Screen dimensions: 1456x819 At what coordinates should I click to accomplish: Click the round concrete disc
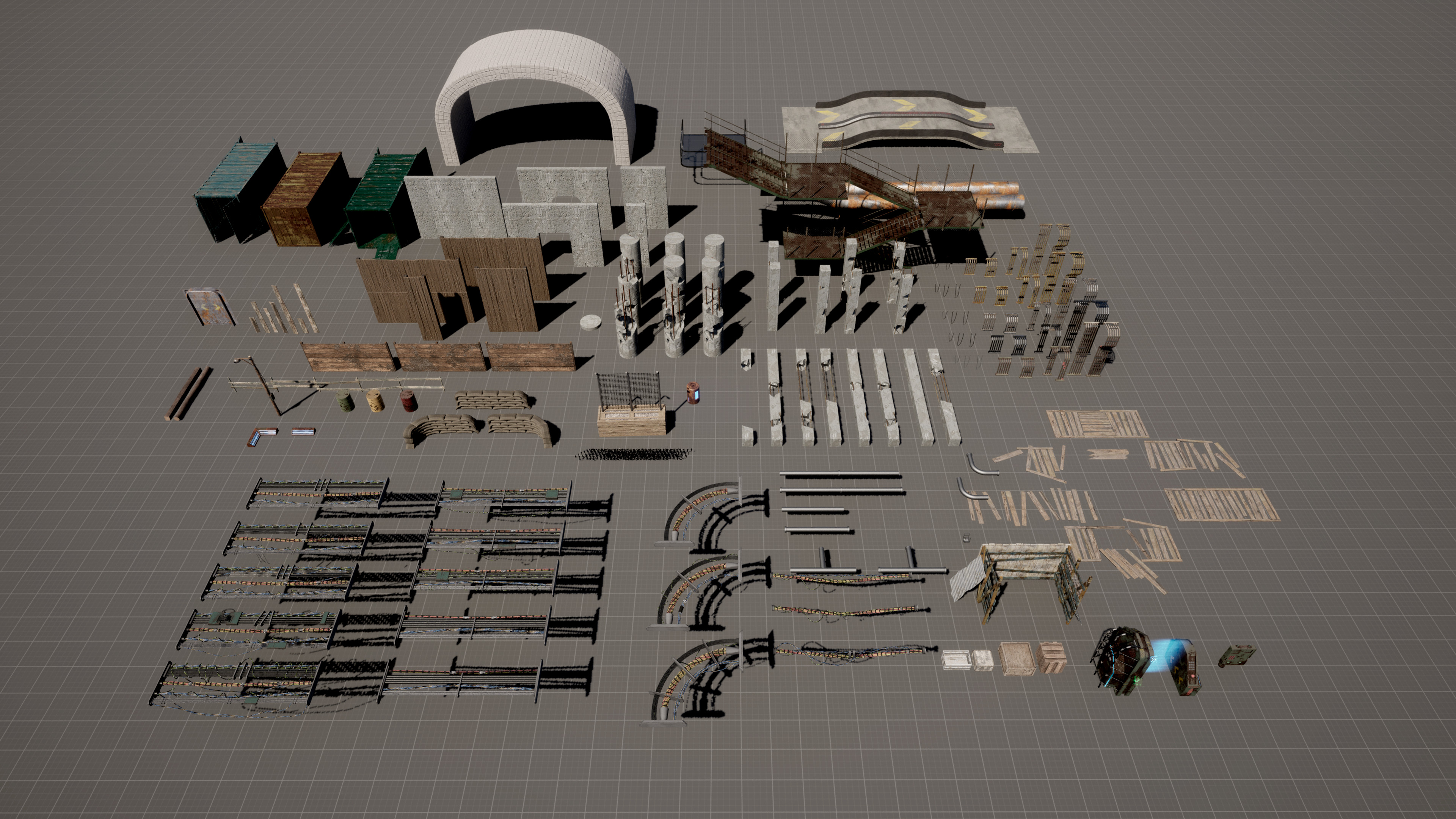591,322
